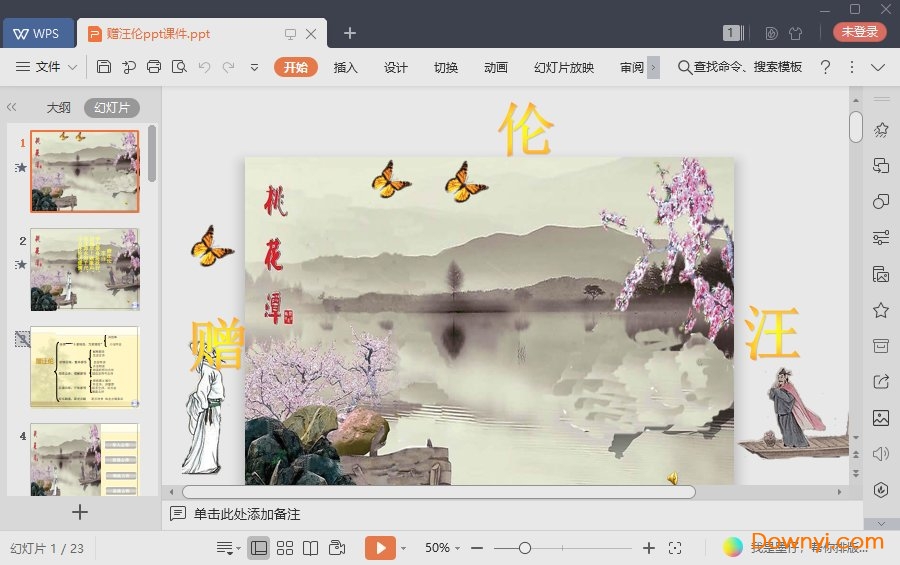Click the Print icon
Image resolution: width=900 pixels, height=565 pixels.
[154, 67]
